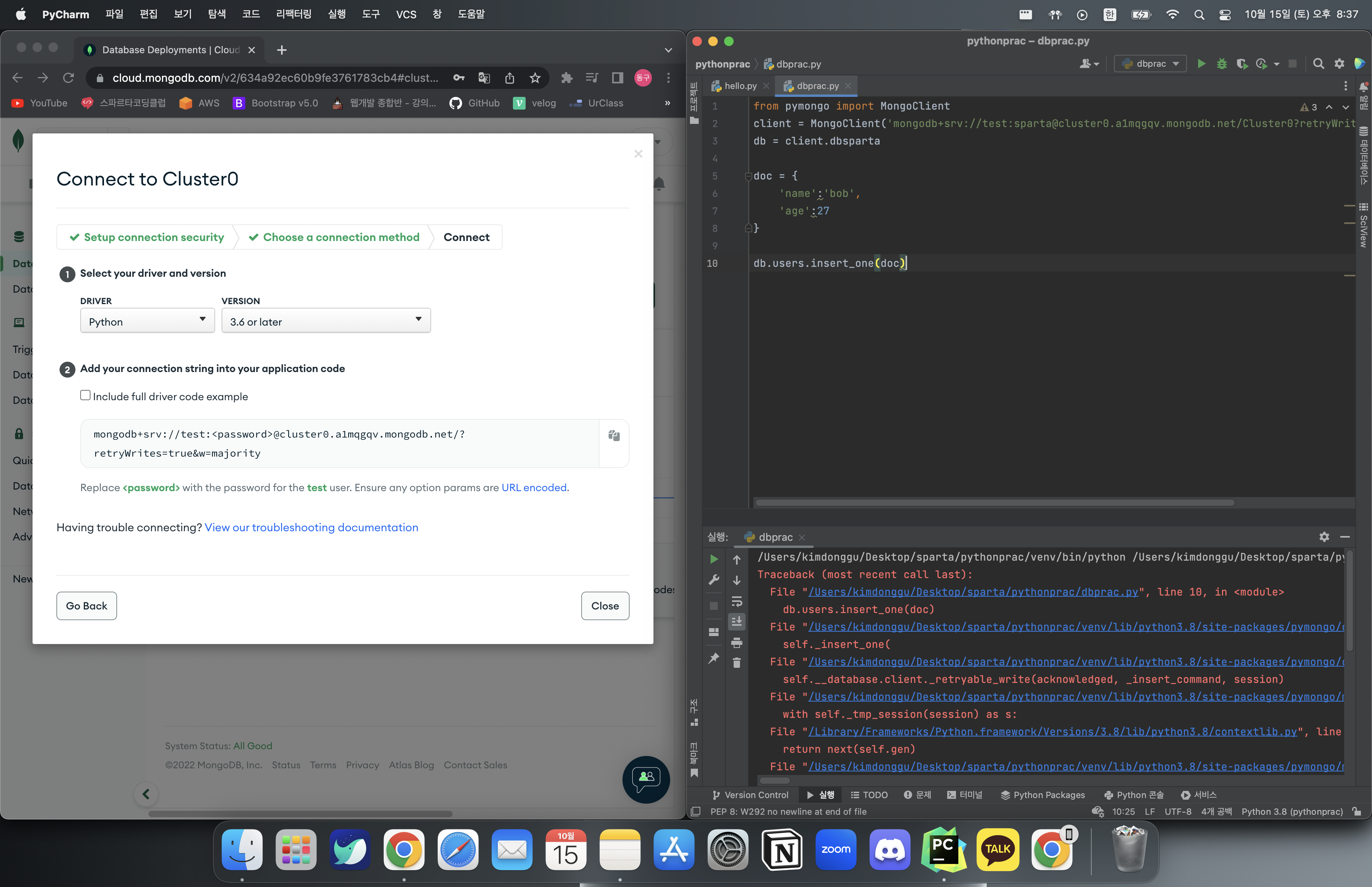Open Run panel options gear

point(1324,537)
